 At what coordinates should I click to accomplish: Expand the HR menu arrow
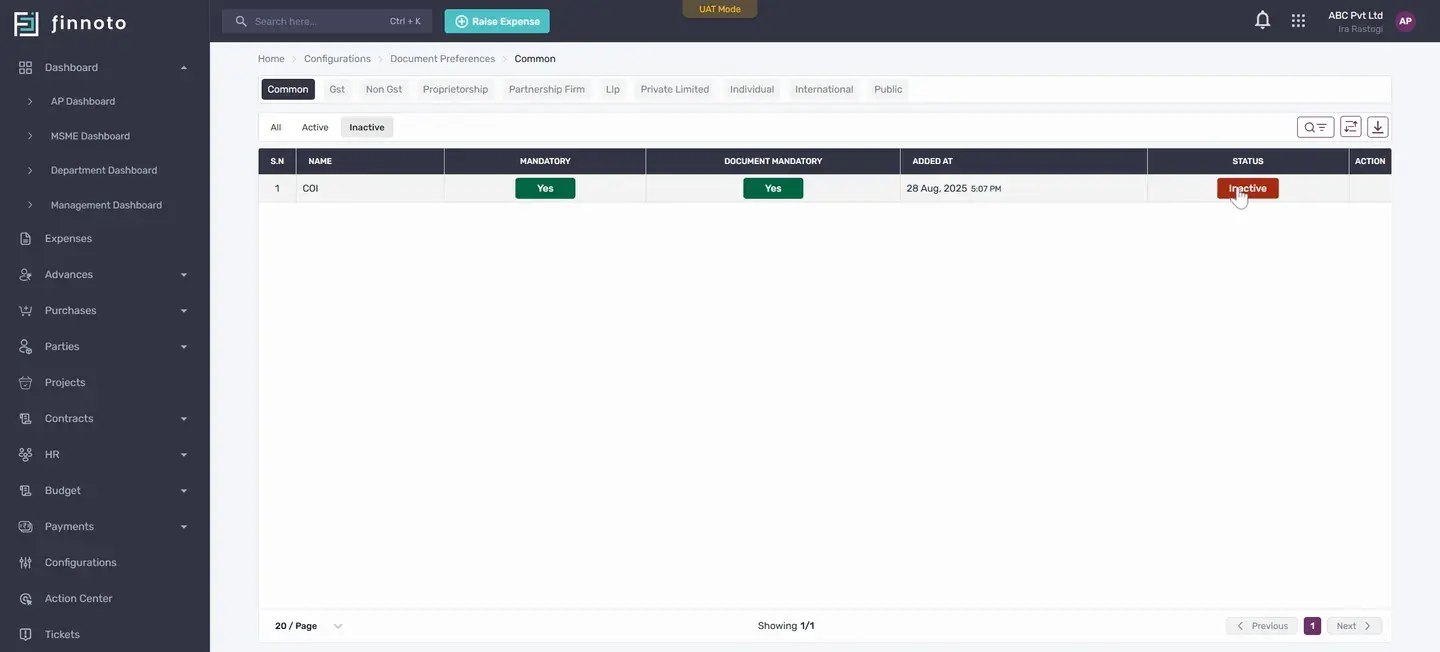(x=184, y=454)
